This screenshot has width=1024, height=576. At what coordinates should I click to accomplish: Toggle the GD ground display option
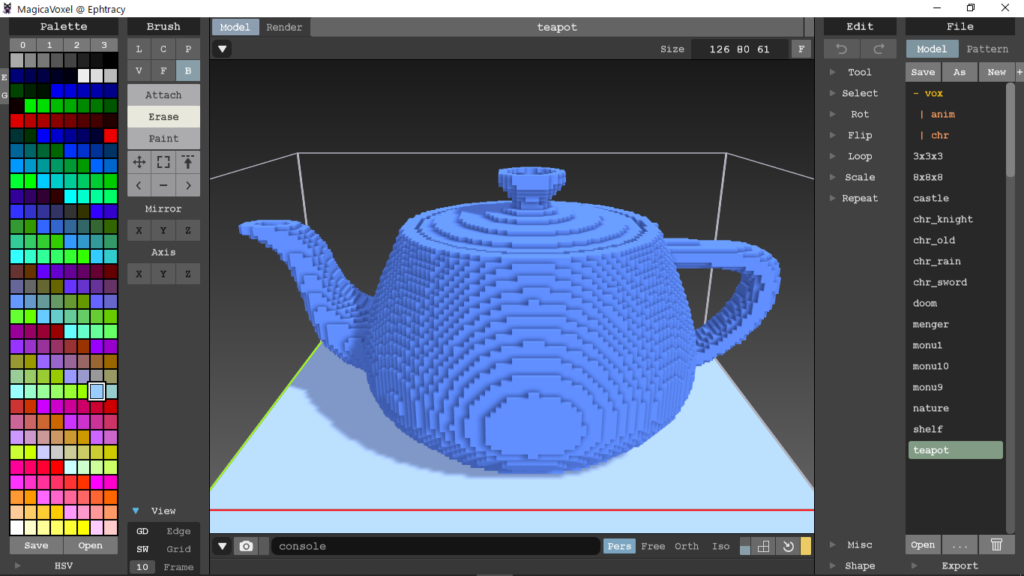tap(142, 531)
